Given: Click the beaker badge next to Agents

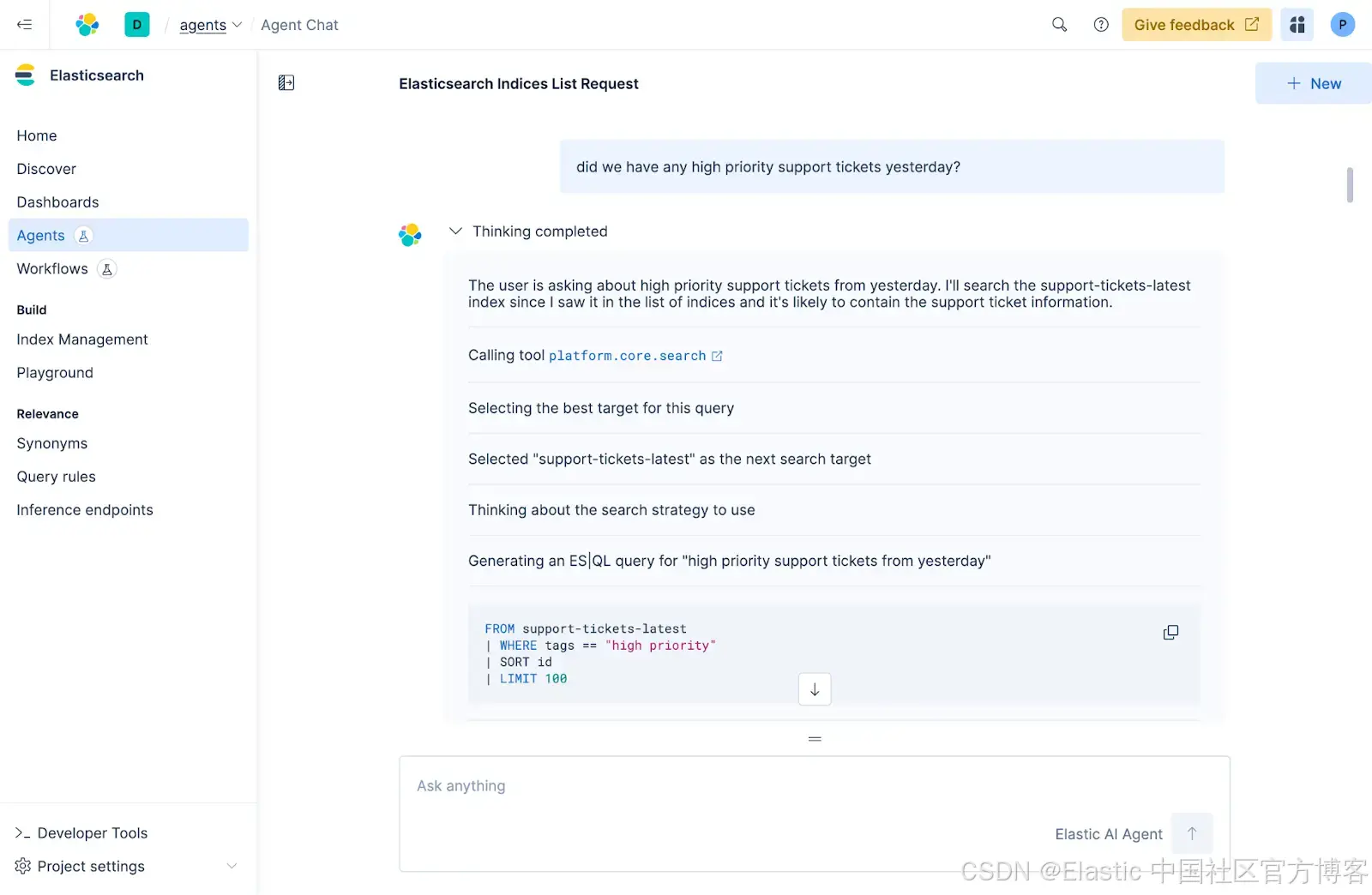Looking at the screenshot, I should click(x=83, y=236).
